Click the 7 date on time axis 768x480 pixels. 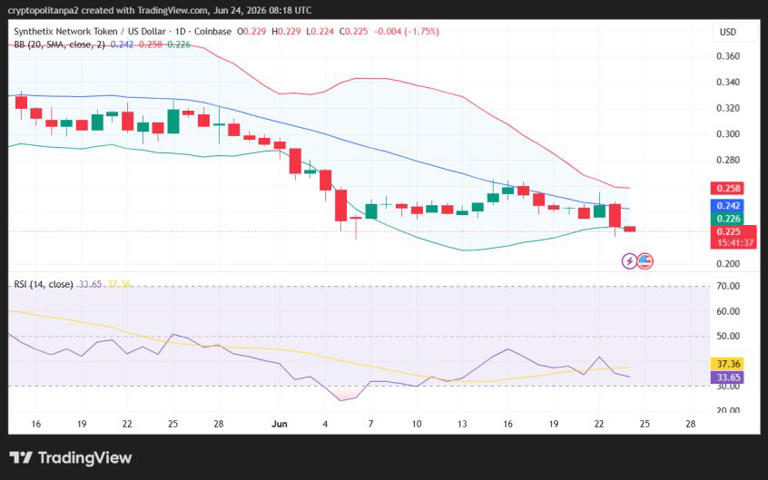(x=371, y=424)
